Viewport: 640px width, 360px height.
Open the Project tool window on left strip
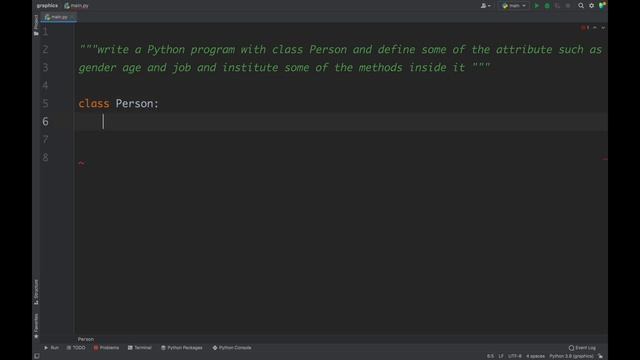point(36,24)
